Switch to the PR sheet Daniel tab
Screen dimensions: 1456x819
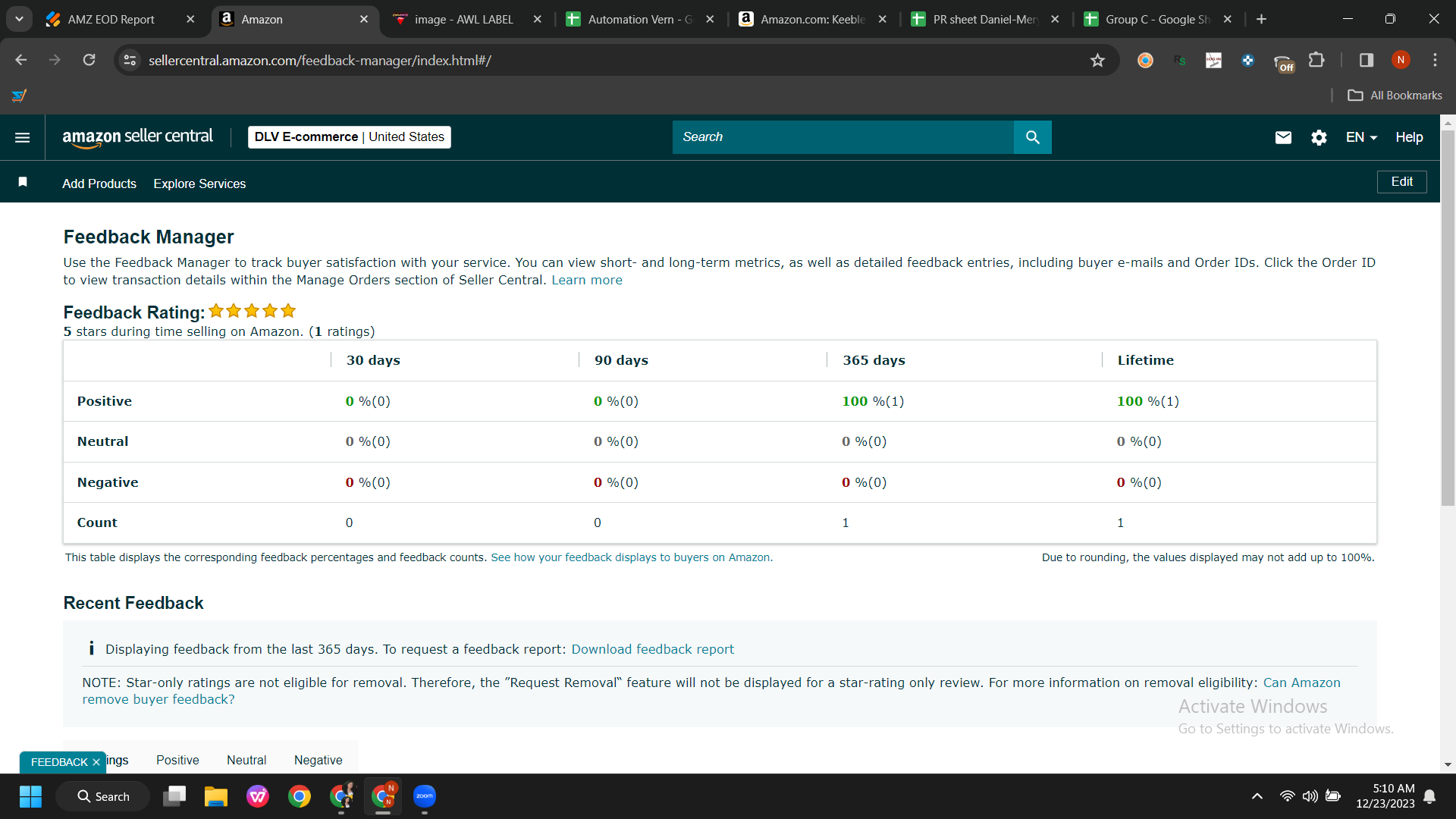[x=984, y=19]
